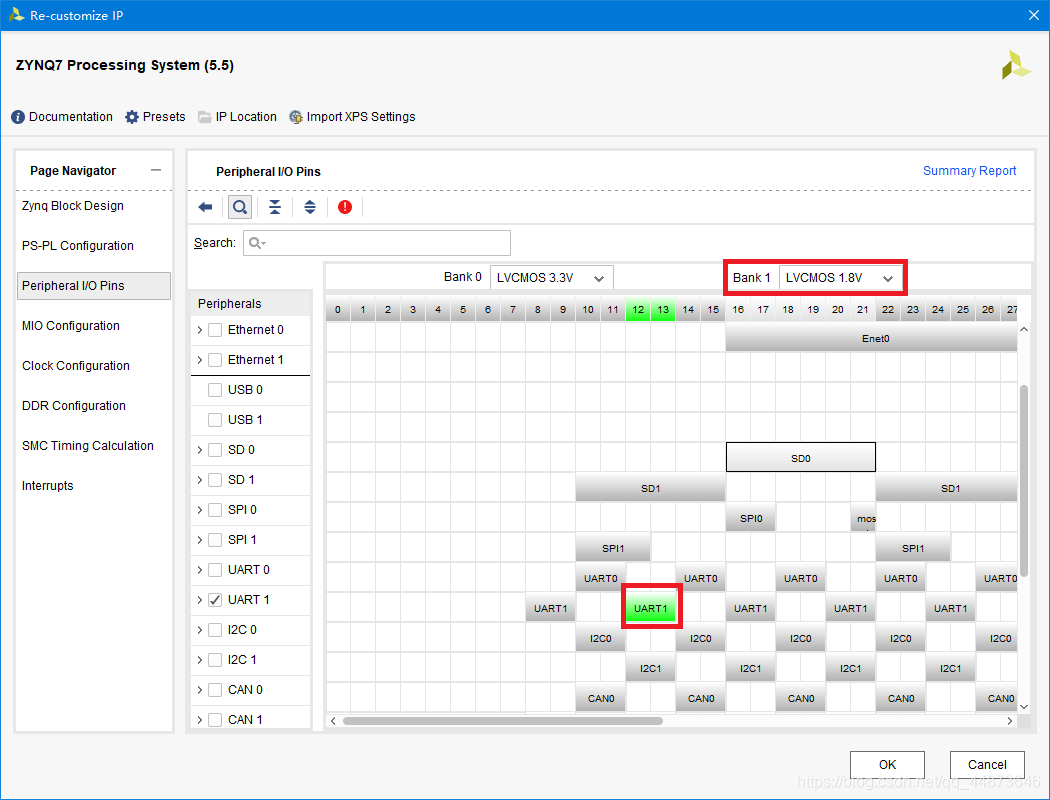
Task: Enable the CAN 0 checkbox
Action: pyautogui.click(x=215, y=690)
